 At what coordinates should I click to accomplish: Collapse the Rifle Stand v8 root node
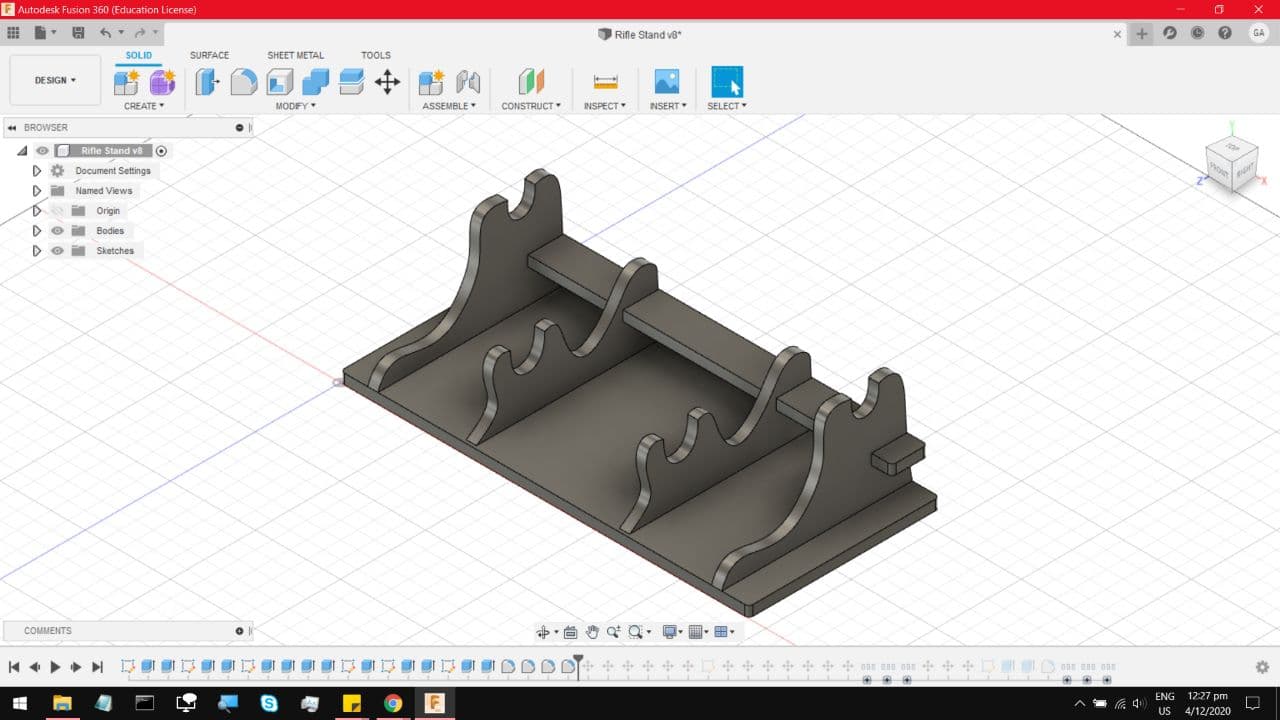click(x=22, y=151)
